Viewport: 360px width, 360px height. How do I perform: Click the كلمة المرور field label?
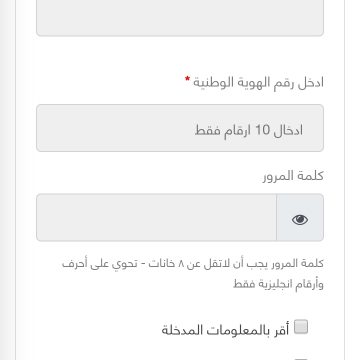pyautogui.click(x=293, y=176)
